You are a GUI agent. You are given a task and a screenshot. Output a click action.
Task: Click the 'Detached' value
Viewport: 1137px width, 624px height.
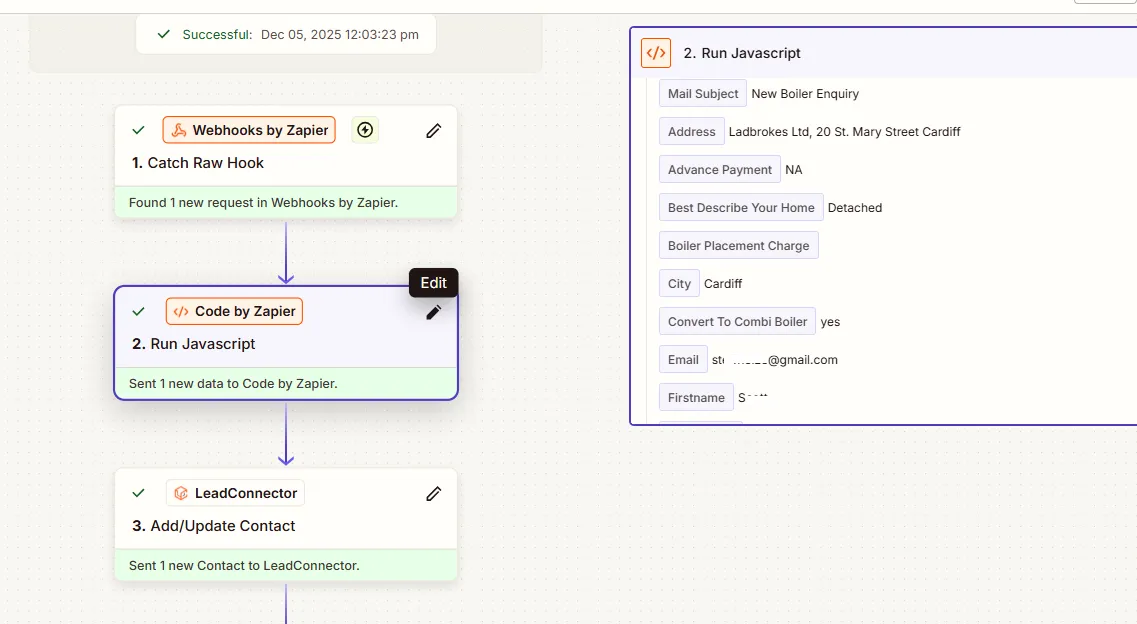point(855,208)
